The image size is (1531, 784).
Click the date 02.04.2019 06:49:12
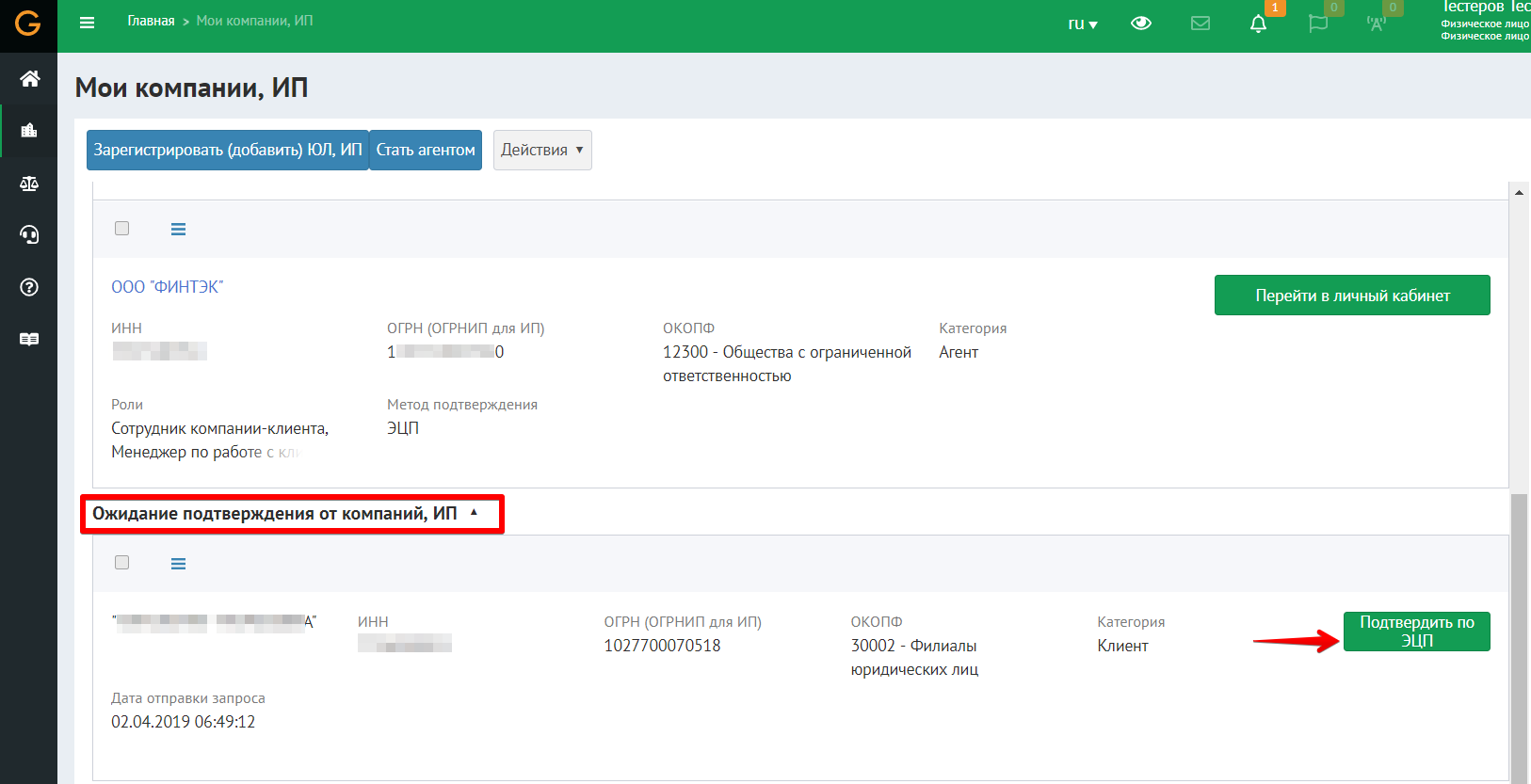pos(184,722)
